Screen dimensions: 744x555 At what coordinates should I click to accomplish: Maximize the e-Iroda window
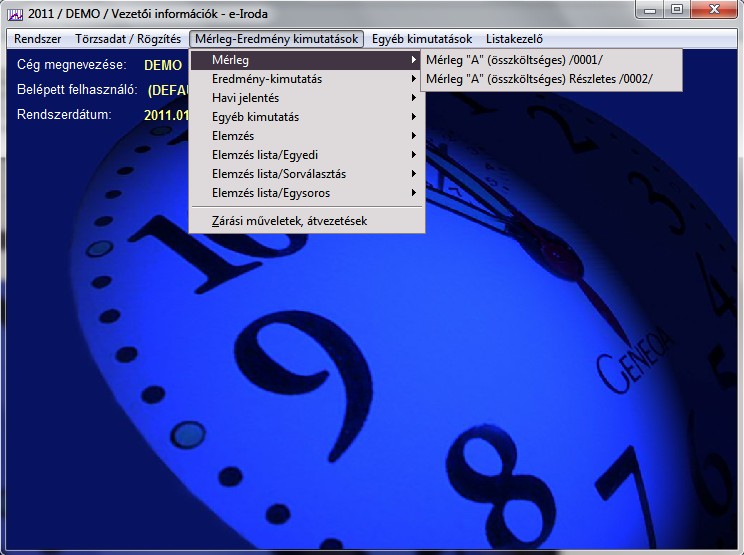pos(677,10)
